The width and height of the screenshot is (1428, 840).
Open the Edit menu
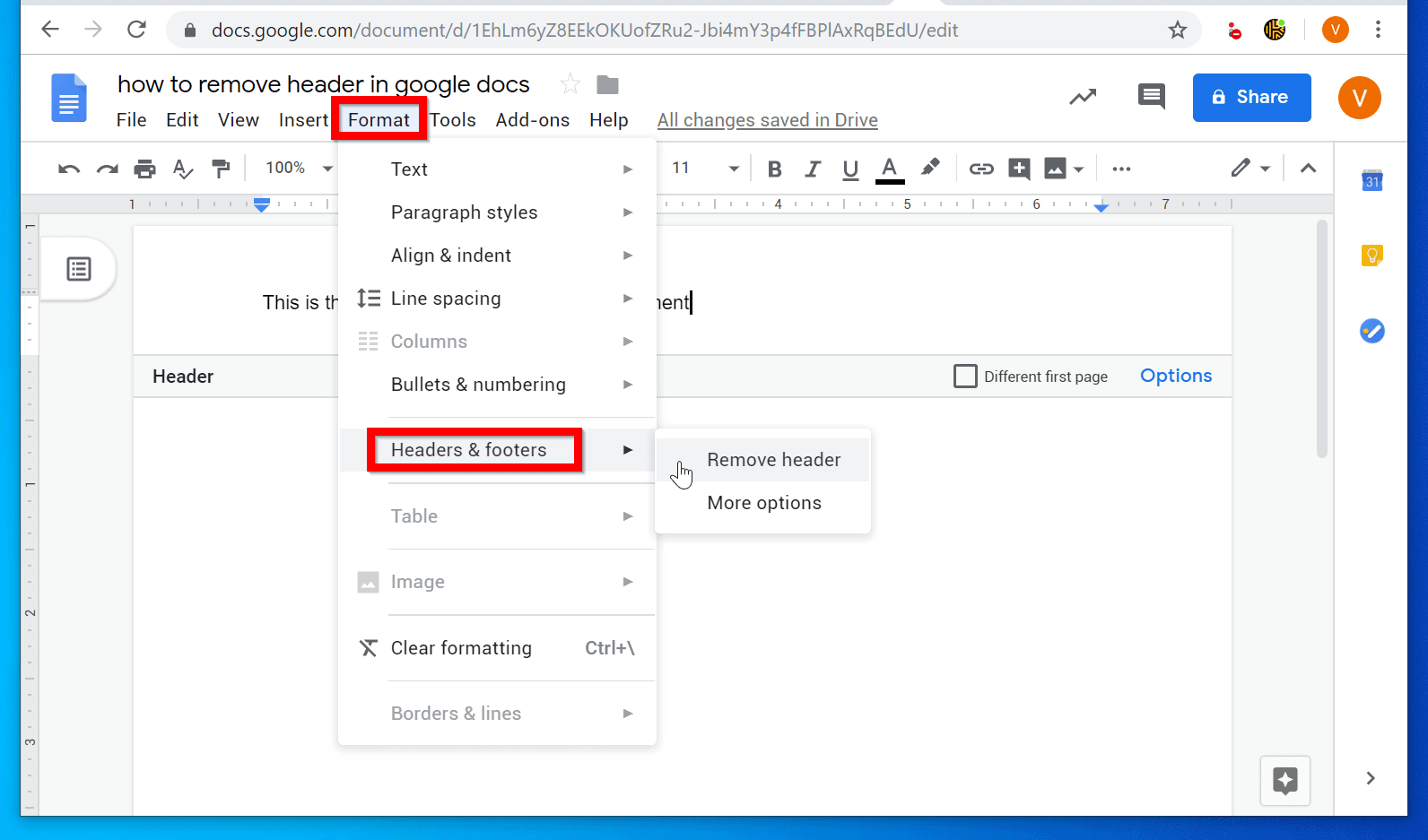(182, 120)
